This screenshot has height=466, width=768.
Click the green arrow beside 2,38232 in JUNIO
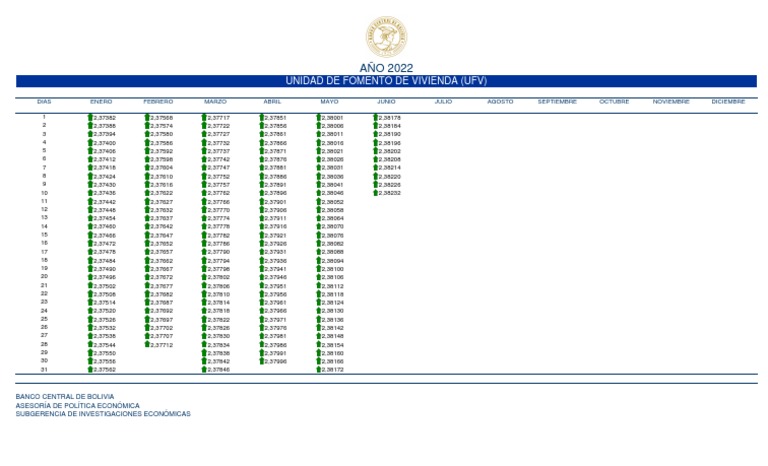coord(376,193)
